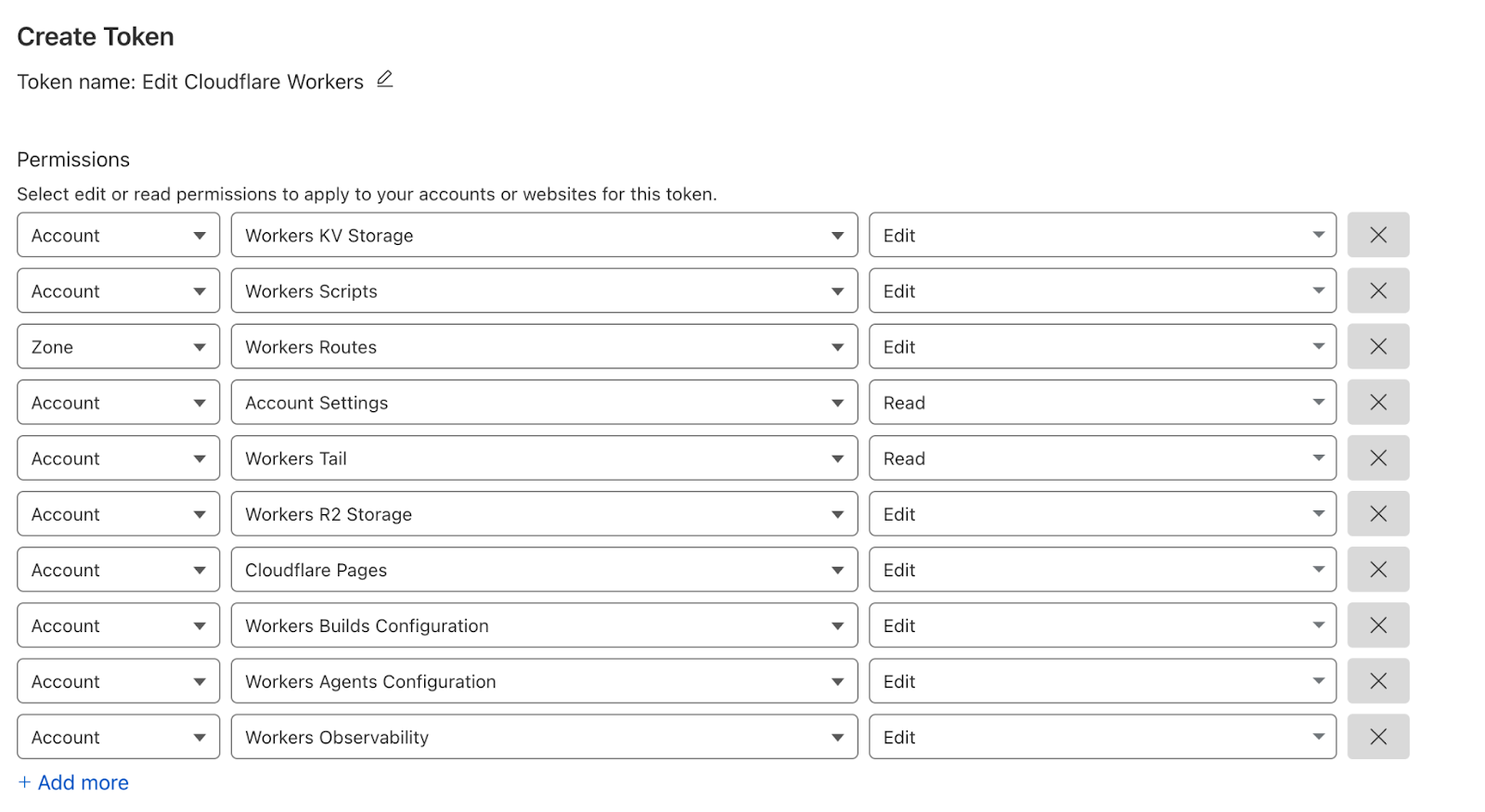
Task: Open Account scope dropdown for Workers Scripts row
Action: pos(118,290)
